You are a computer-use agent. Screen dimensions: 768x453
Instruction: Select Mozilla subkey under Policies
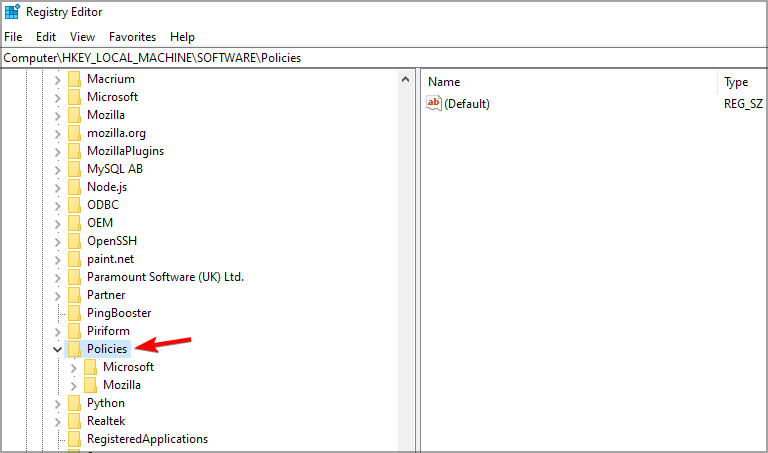[122, 385]
